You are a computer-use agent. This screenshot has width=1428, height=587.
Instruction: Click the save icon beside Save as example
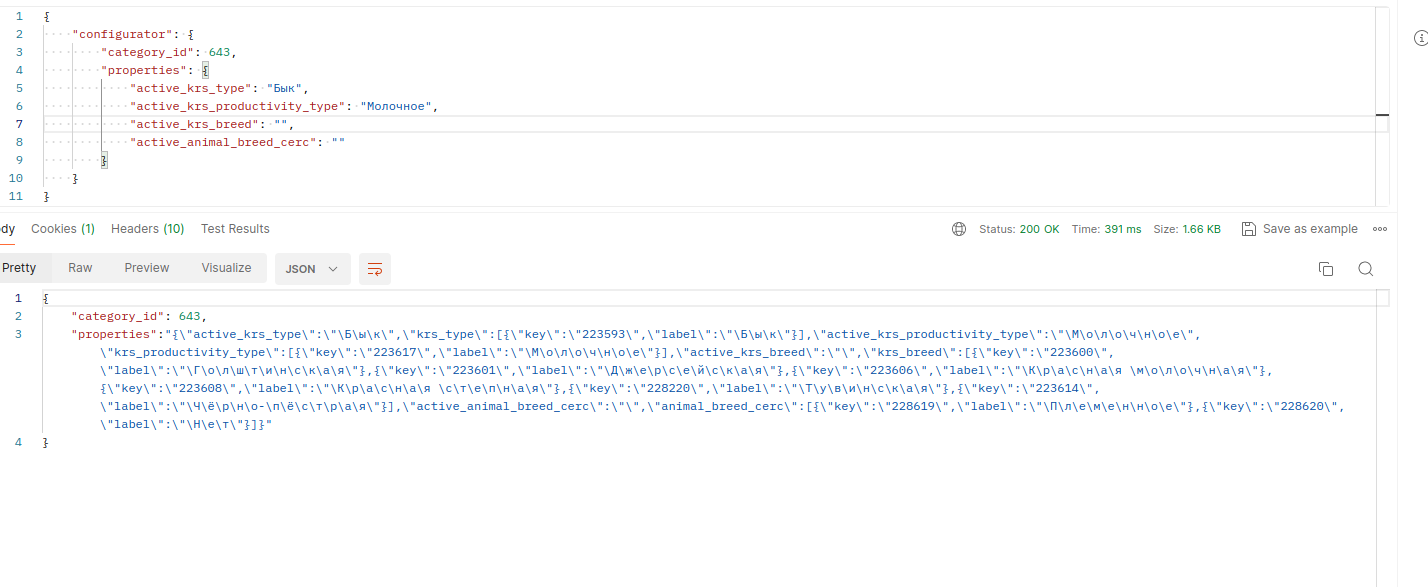coord(1248,229)
